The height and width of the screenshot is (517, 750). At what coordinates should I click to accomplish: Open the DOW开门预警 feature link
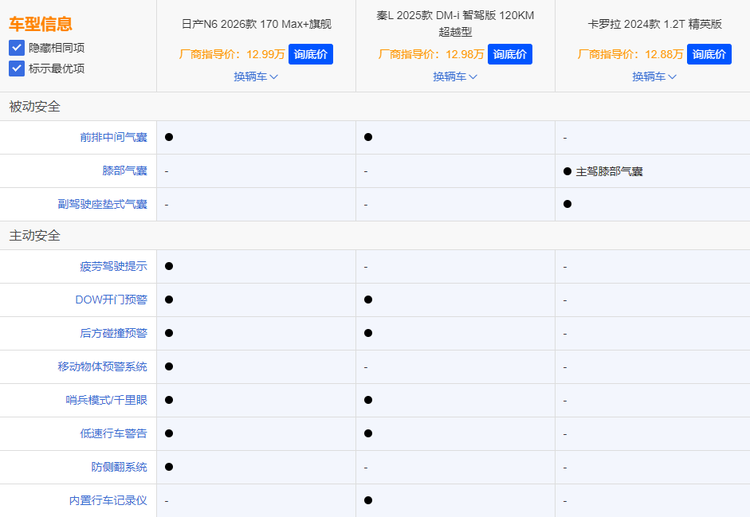pos(111,300)
